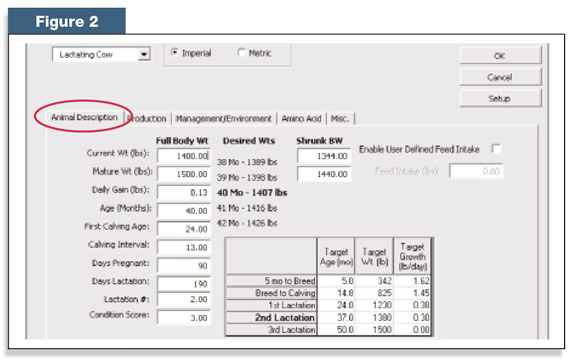The width and height of the screenshot is (575, 363).
Task: Select the '1st Lactation' row header
Action: [272, 305]
